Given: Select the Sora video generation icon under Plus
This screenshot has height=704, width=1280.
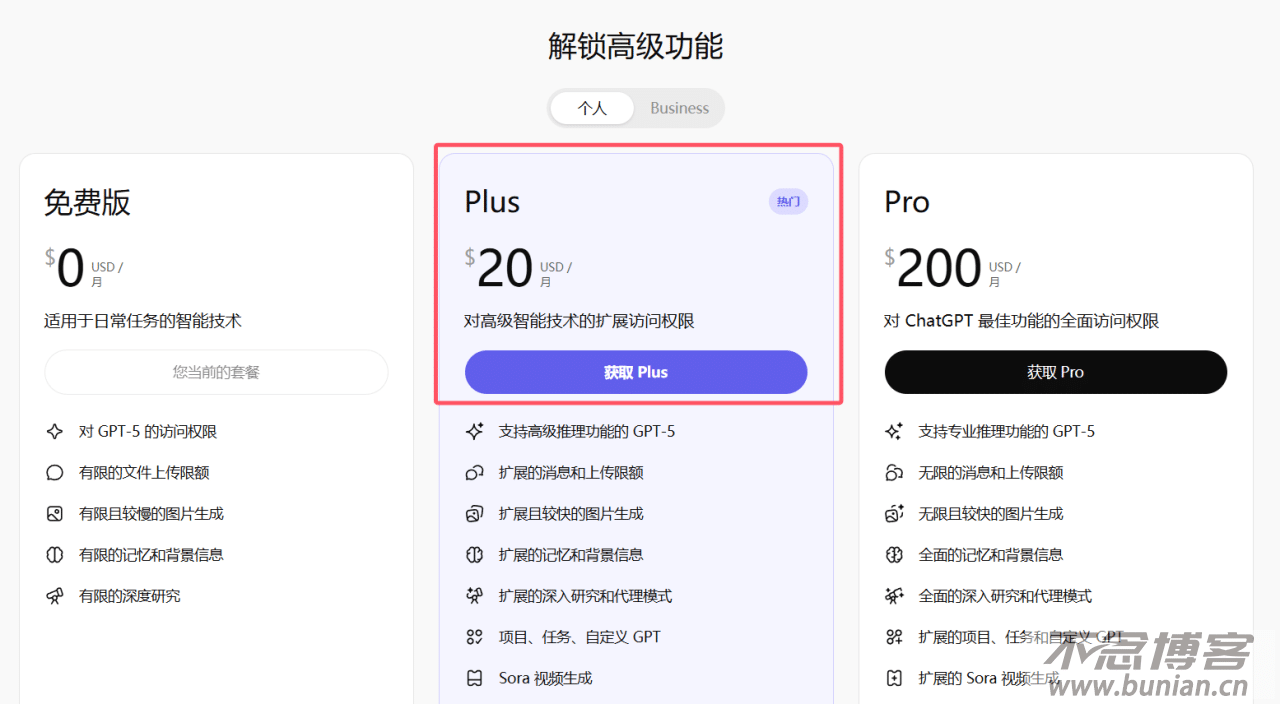Looking at the screenshot, I should click(x=475, y=677).
